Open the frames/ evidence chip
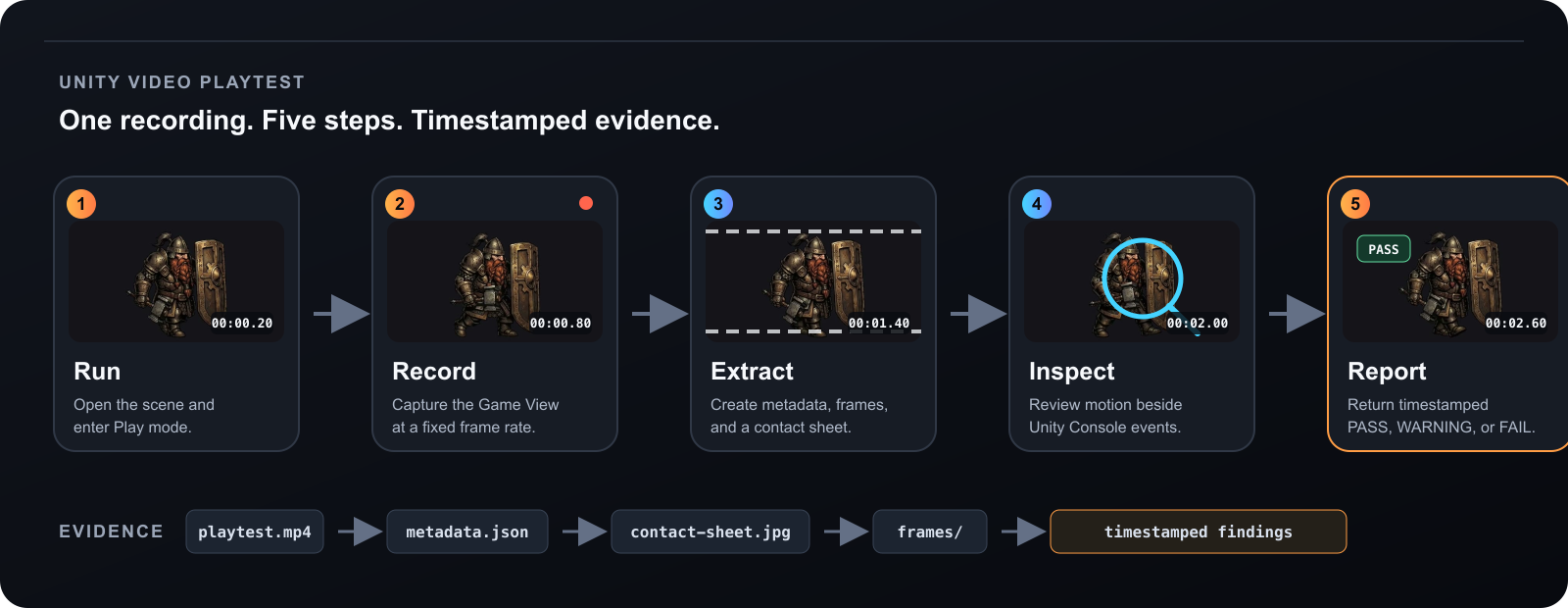The width and height of the screenshot is (1568, 608). [x=930, y=532]
